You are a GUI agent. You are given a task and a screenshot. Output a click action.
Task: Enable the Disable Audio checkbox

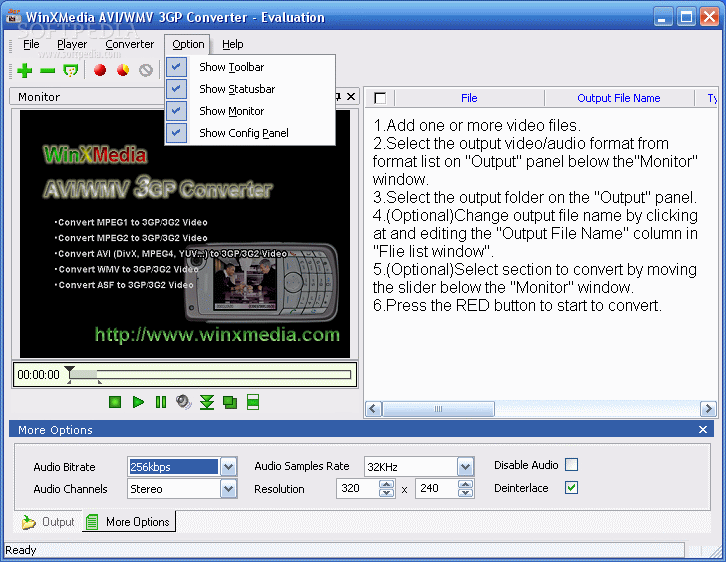(572, 464)
